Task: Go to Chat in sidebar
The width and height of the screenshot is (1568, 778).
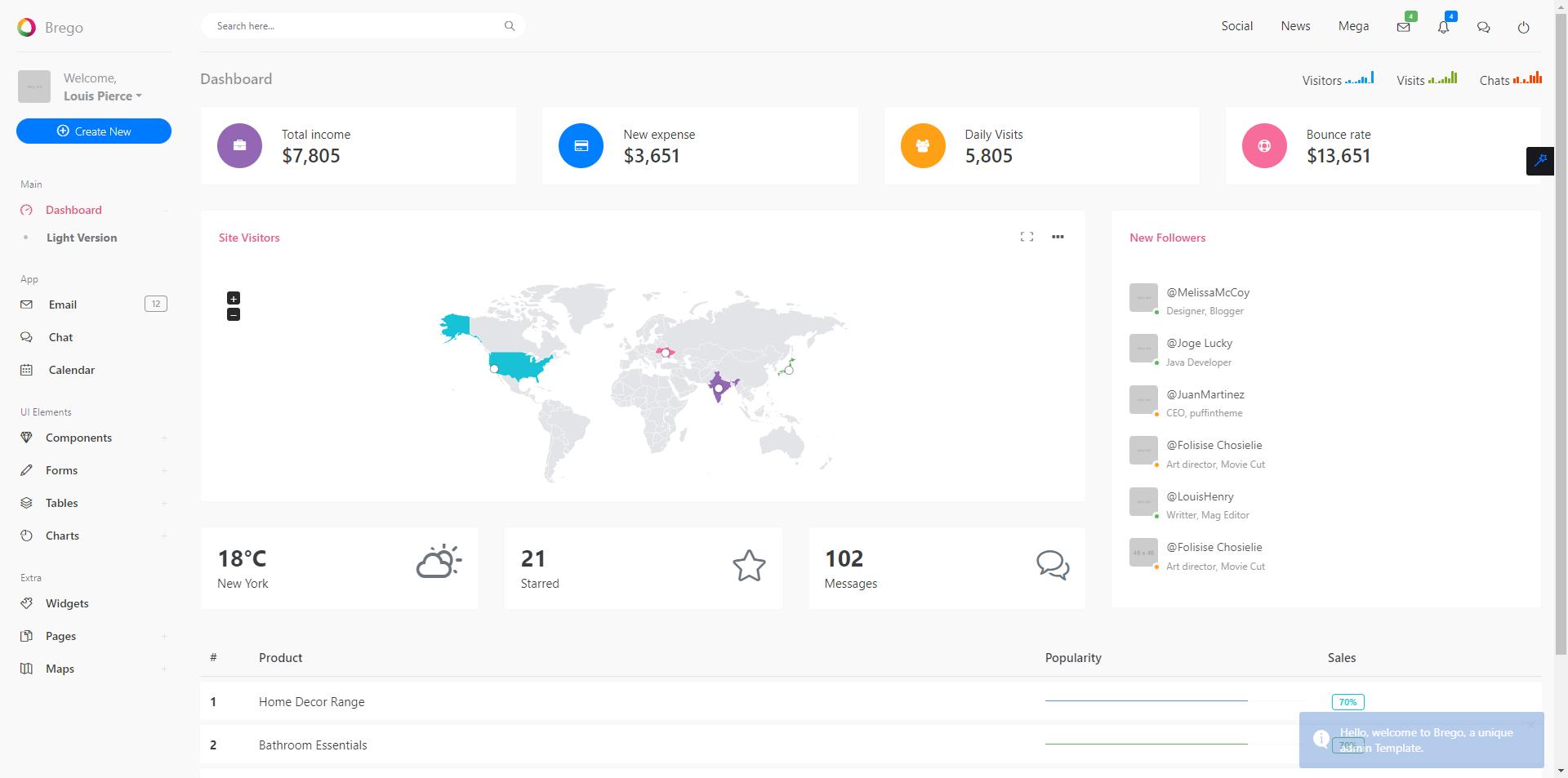Action: click(x=60, y=337)
